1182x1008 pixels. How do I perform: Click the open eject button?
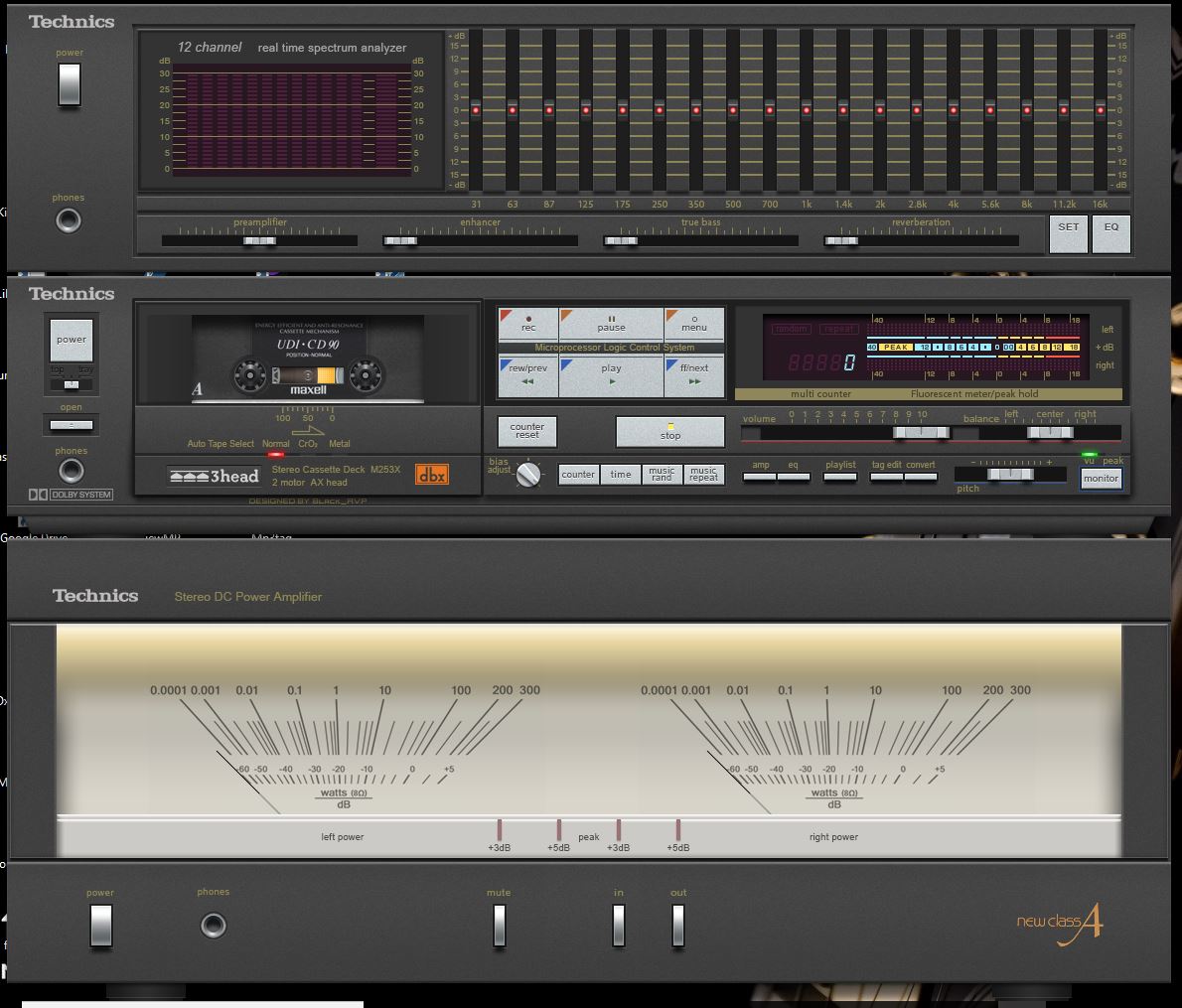tap(71, 425)
